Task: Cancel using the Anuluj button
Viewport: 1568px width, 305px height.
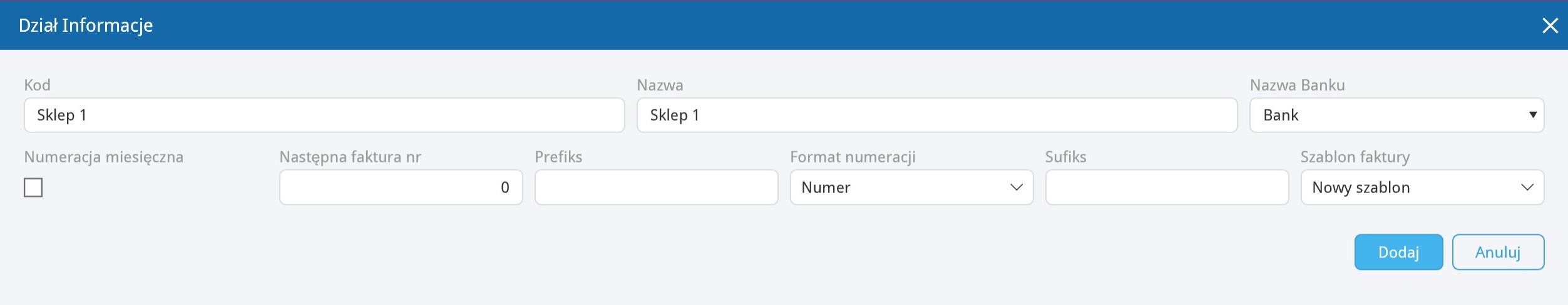Action: (1498, 252)
